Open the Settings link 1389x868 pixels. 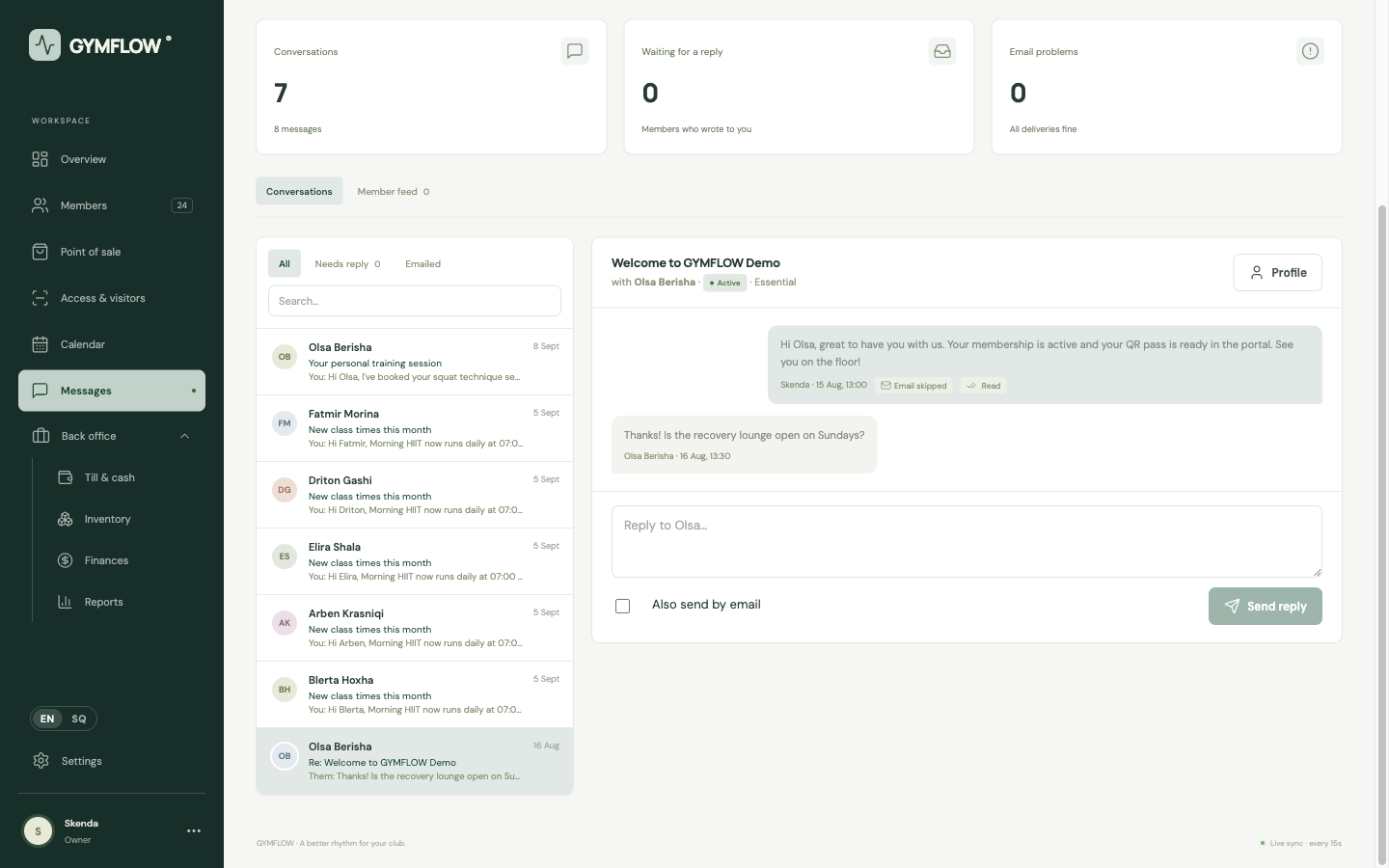point(112,761)
